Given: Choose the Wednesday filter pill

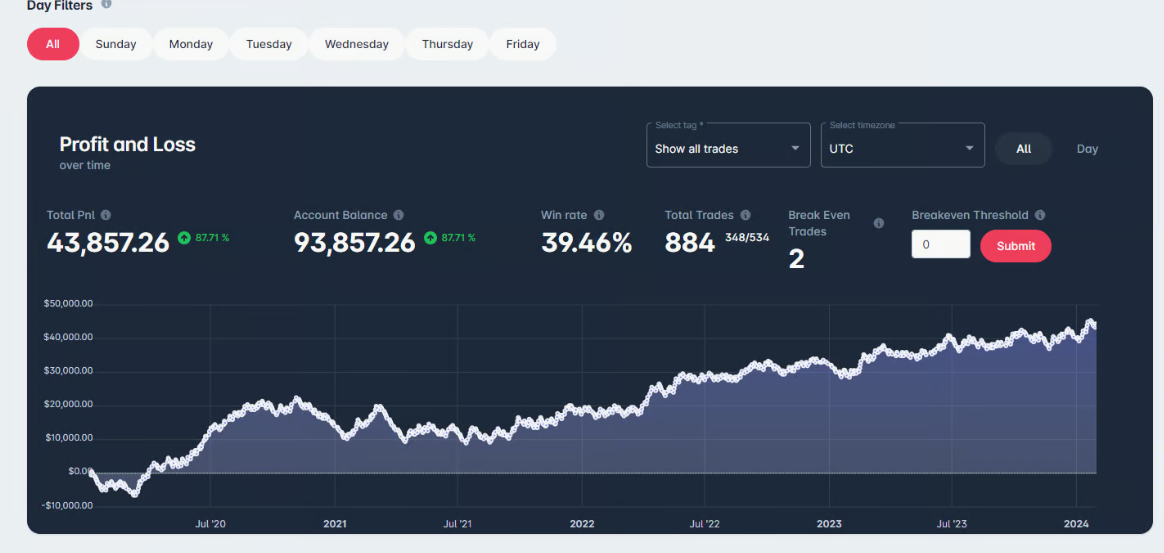Looking at the screenshot, I should coord(357,44).
